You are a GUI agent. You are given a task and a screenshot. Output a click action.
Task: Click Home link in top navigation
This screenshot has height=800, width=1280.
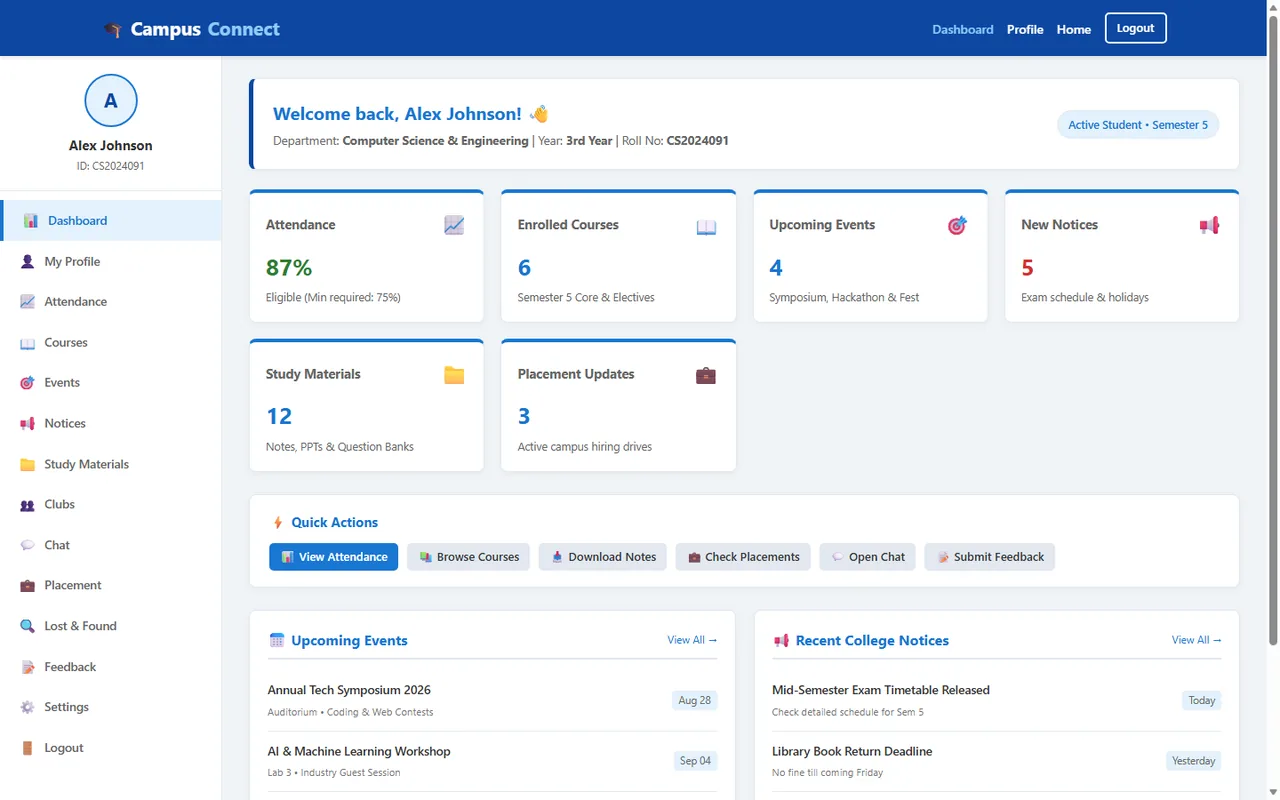pos(1074,29)
